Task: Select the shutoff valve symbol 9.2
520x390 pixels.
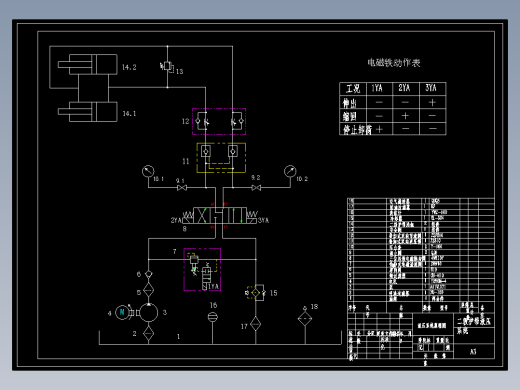Action: click(x=256, y=188)
